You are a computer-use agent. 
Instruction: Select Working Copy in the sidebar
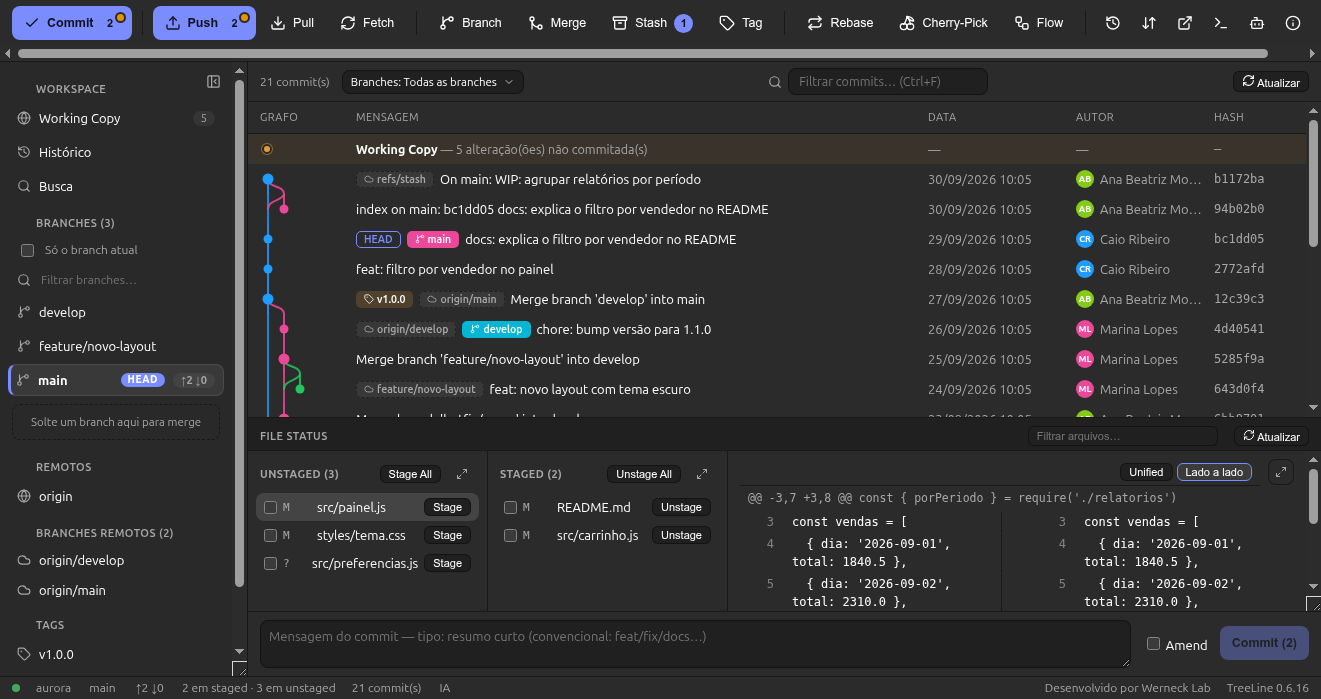(116, 118)
